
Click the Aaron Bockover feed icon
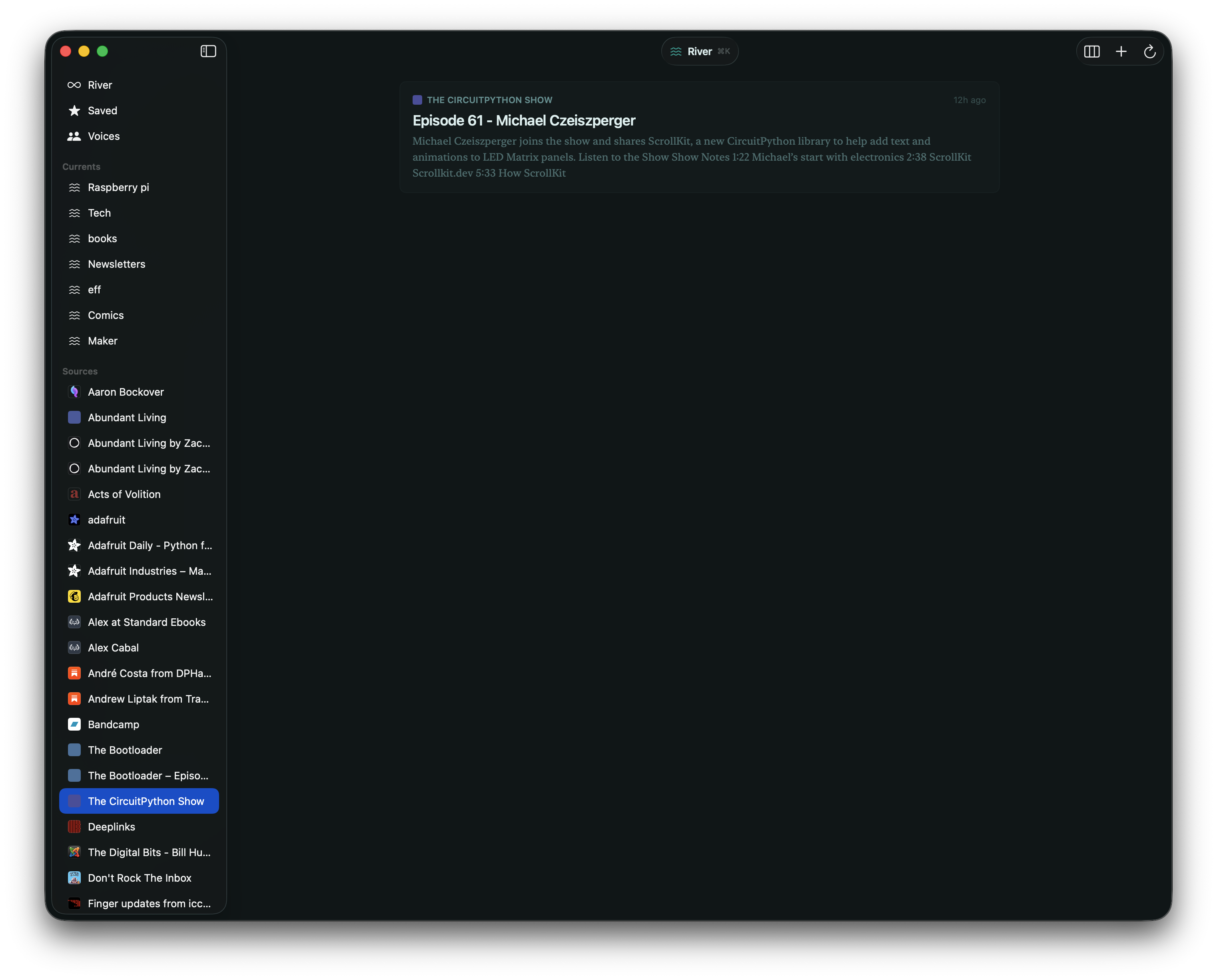74,392
